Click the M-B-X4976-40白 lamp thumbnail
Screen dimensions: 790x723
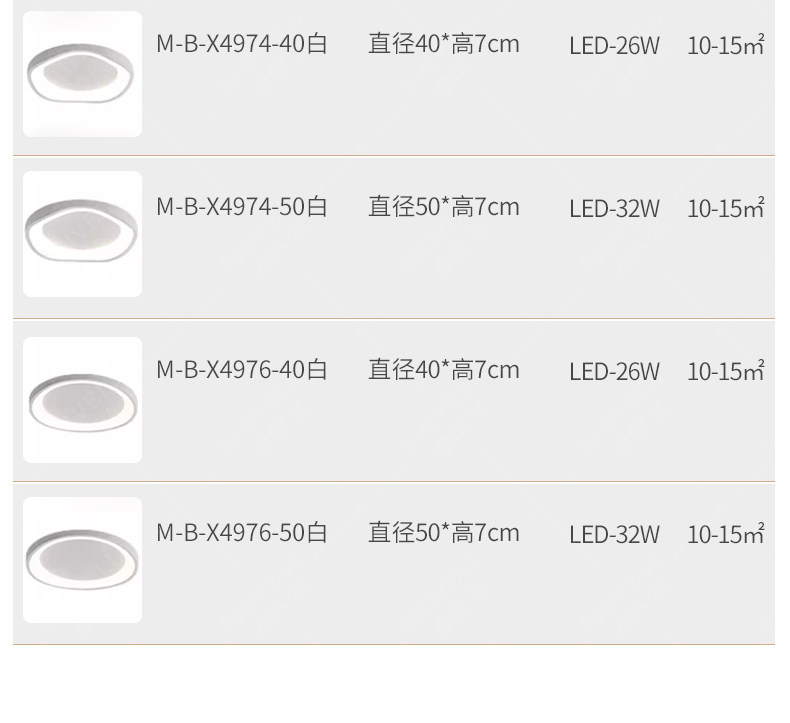point(82,400)
